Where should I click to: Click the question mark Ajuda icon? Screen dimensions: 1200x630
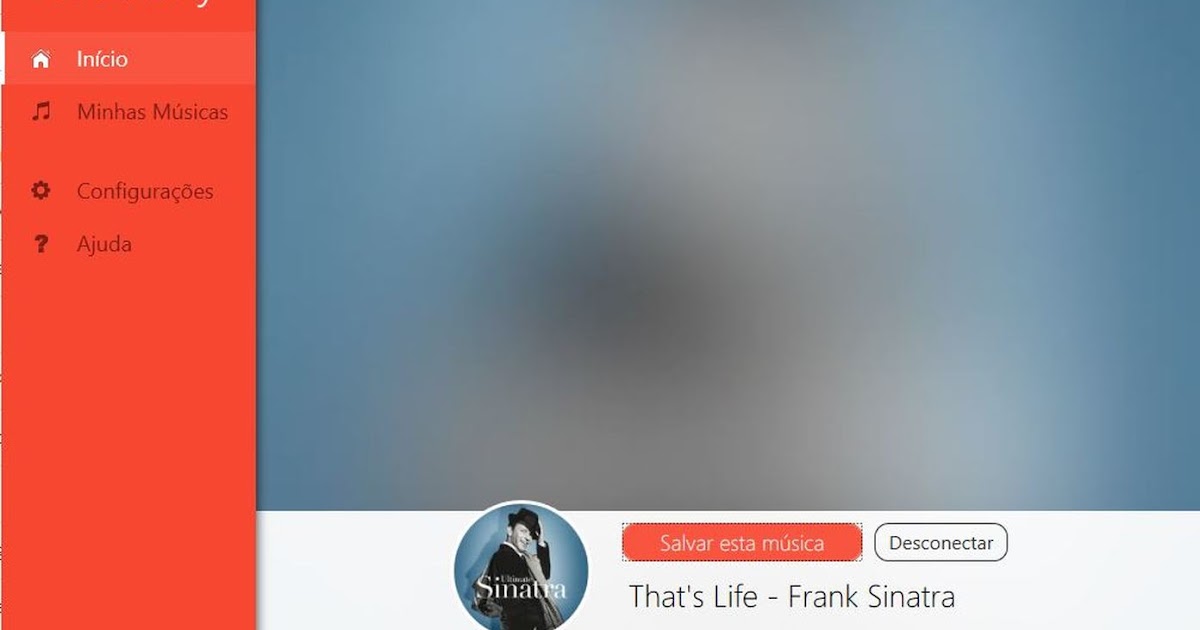pyautogui.click(x=41, y=244)
